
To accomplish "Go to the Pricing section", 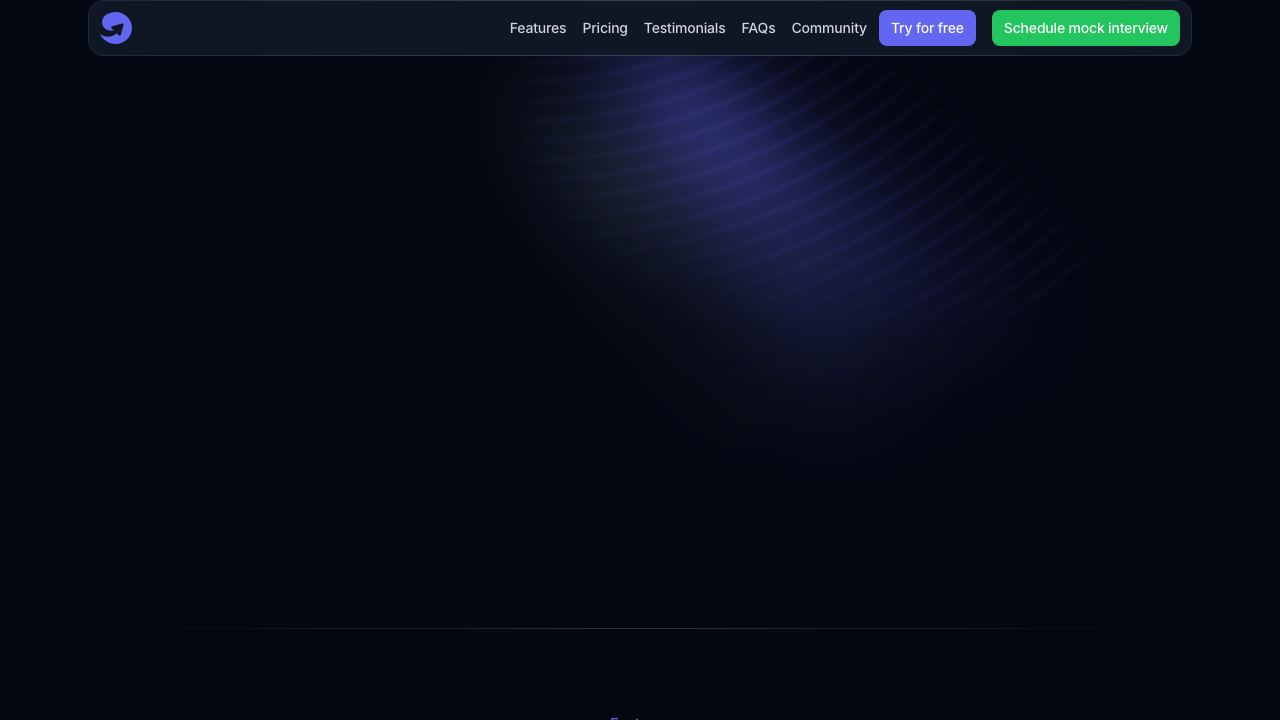I will pos(605,28).
